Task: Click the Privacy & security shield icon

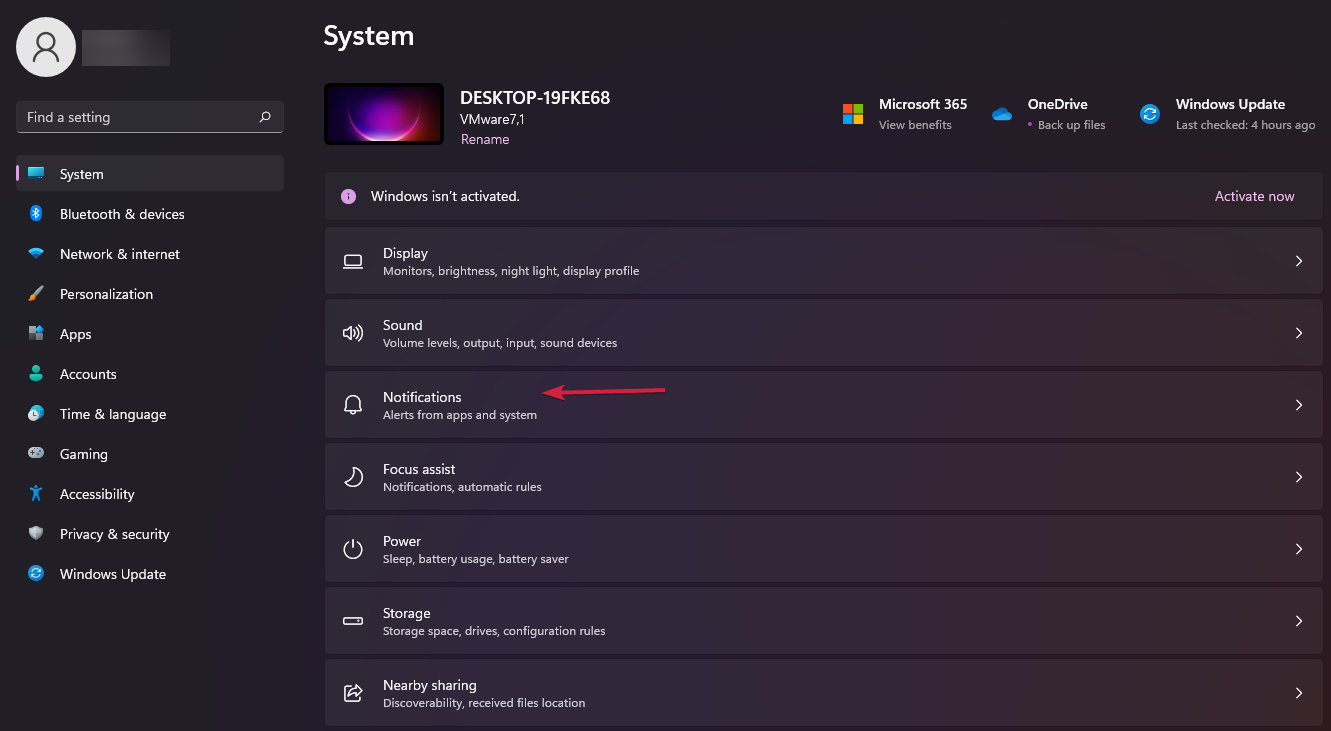Action: [x=36, y=534]
